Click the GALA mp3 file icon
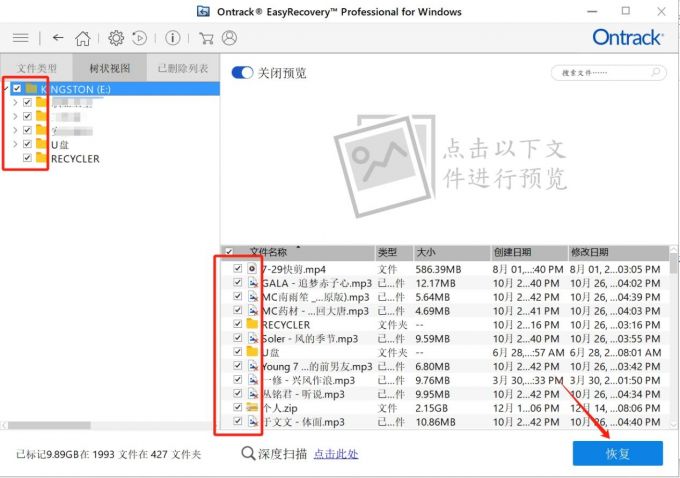 coord(253,283)
